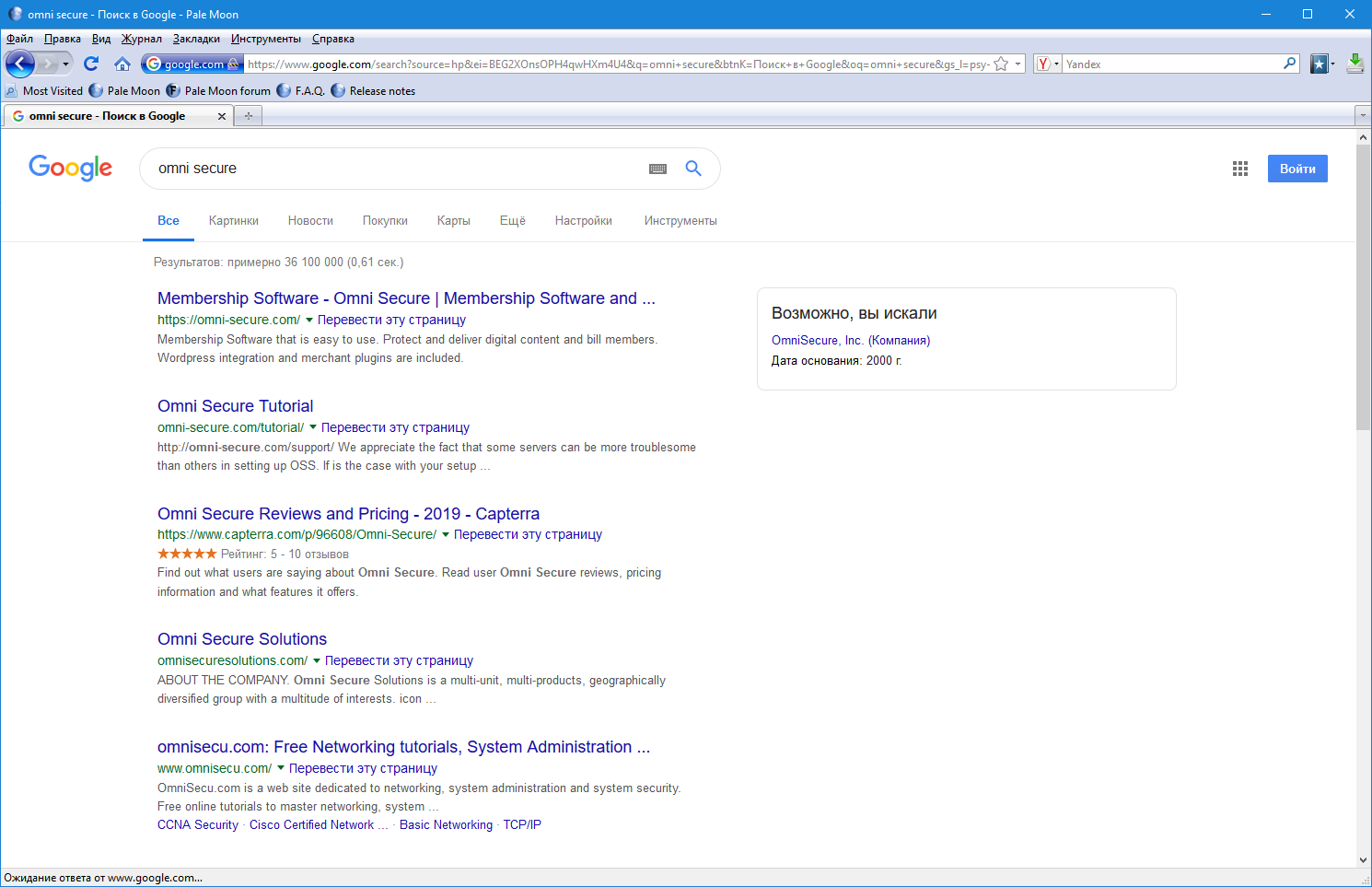Open the Google apps grid icon
Viewport: 1372px width, 887px height.
(1240, 169)
